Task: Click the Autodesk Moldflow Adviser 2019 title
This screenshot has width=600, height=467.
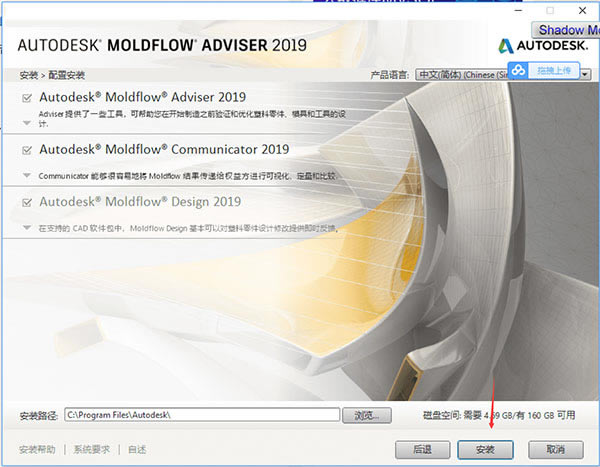Action: pyautogui.click(x=142, y=97)
